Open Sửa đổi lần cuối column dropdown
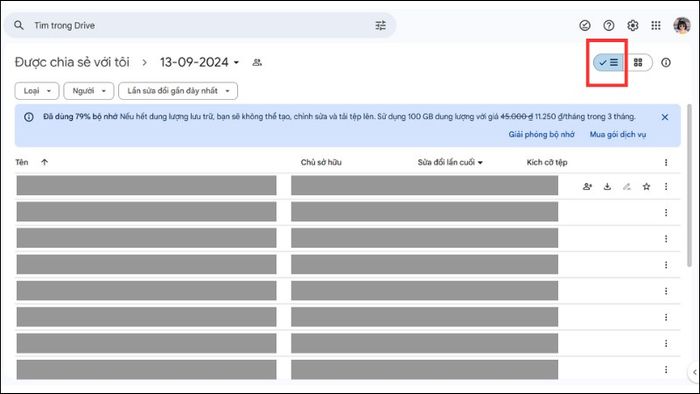 pos(450,162)
